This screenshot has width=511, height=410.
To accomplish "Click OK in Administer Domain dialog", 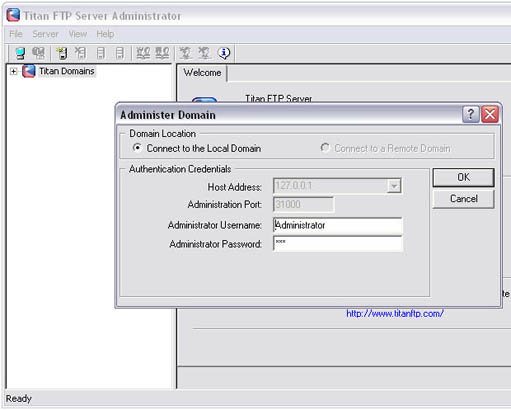I will point(463,177).
